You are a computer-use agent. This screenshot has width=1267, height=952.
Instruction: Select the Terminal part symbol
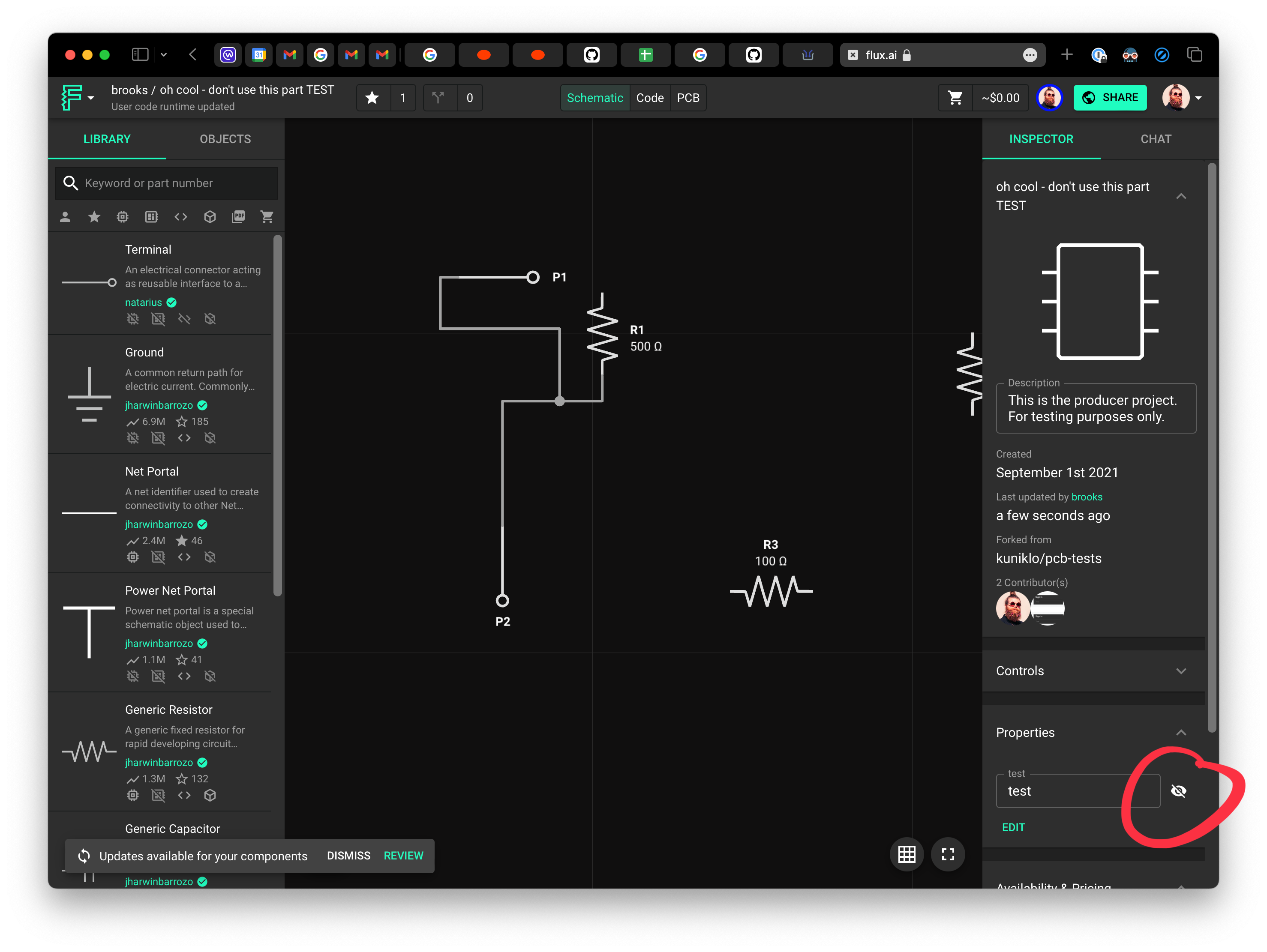pyautogui.click(x=89, y=283)
